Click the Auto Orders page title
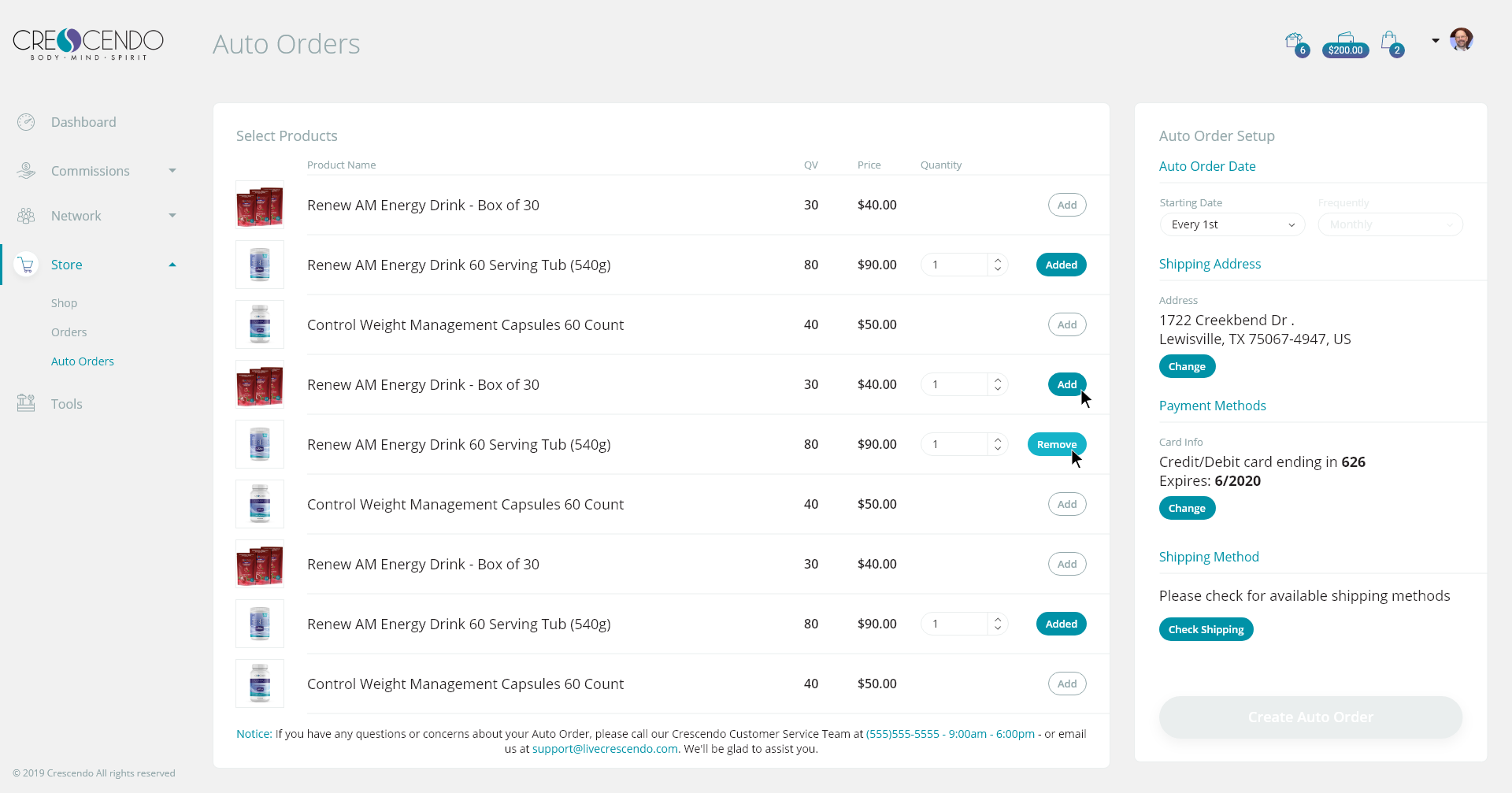This screenshot has height=793, width=1512. 286,44
